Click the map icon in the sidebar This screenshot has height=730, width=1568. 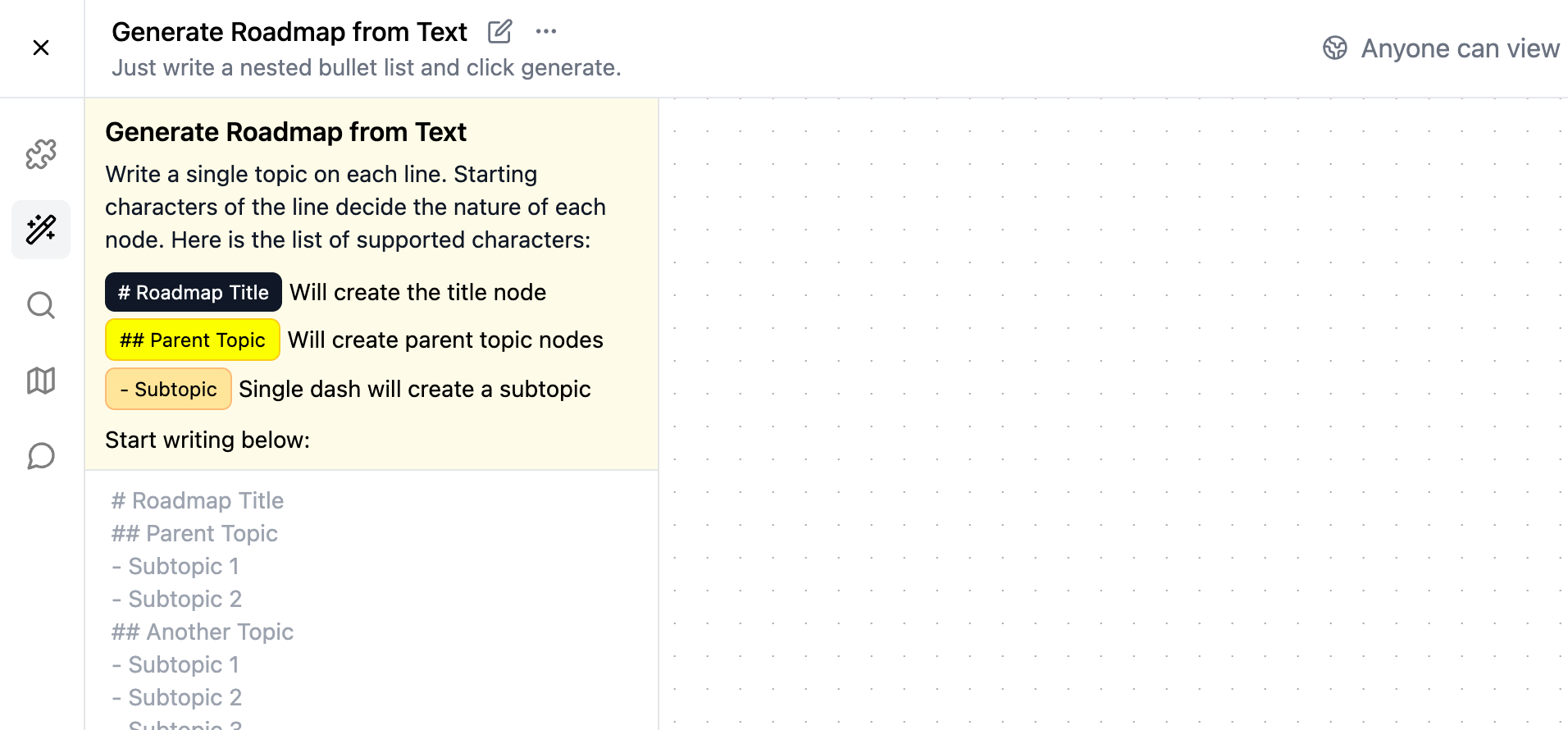pos(41,381)
